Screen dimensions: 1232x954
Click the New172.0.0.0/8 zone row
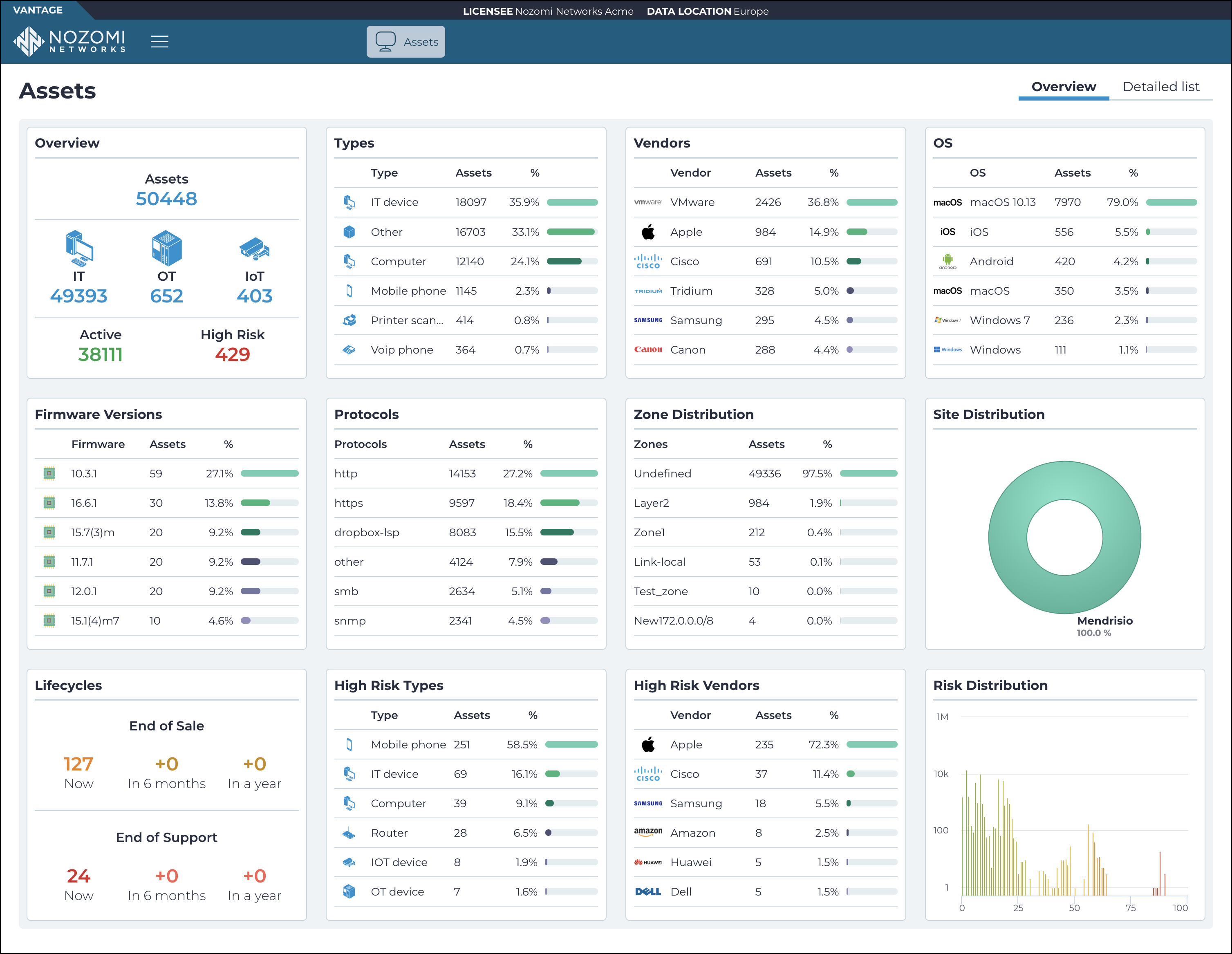click(x=766, y=620)
